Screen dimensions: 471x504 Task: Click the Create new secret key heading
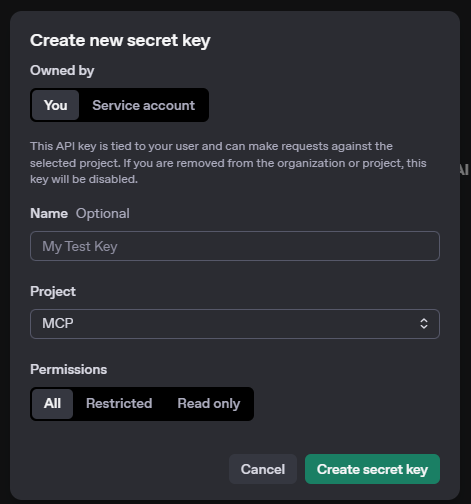120,41
